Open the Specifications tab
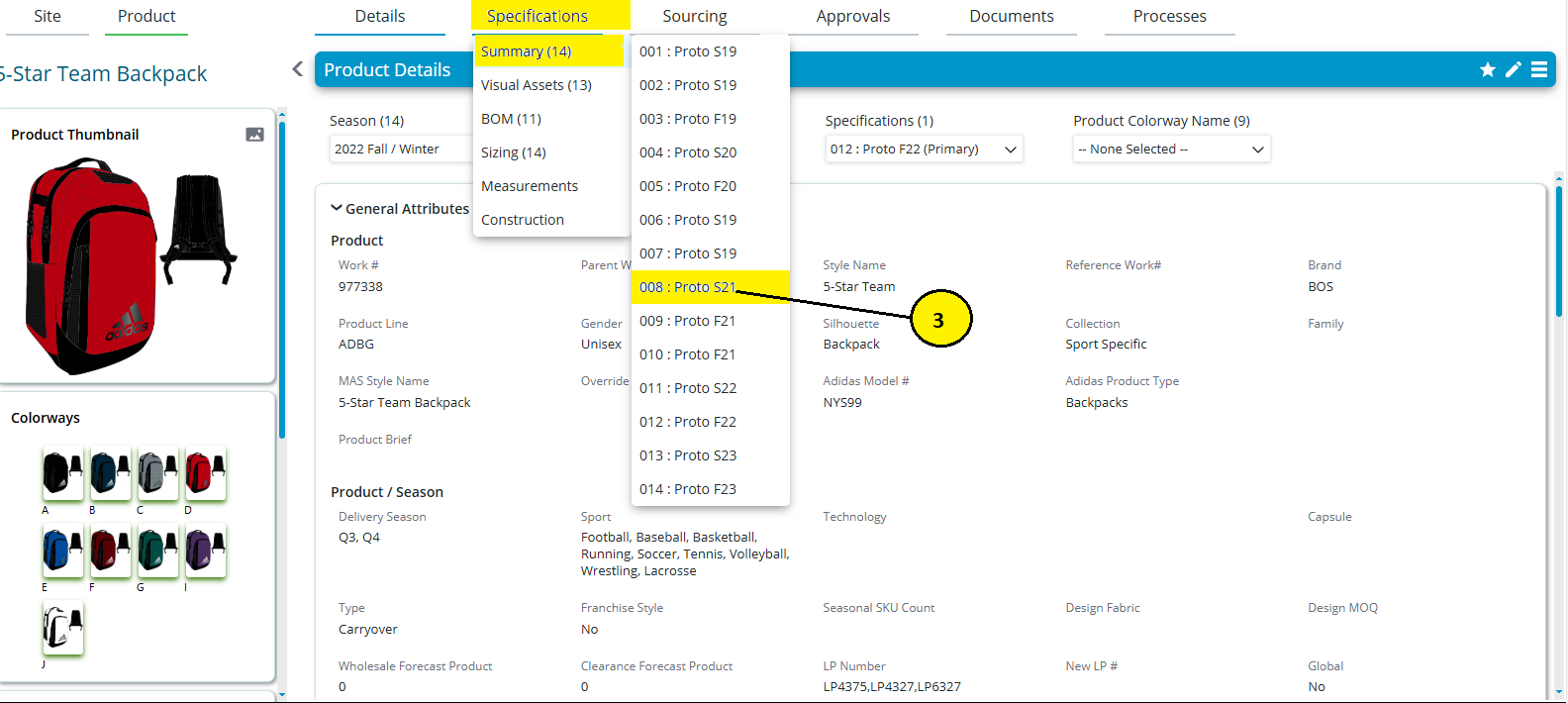 pyautogui.click(x=538, y=16)
